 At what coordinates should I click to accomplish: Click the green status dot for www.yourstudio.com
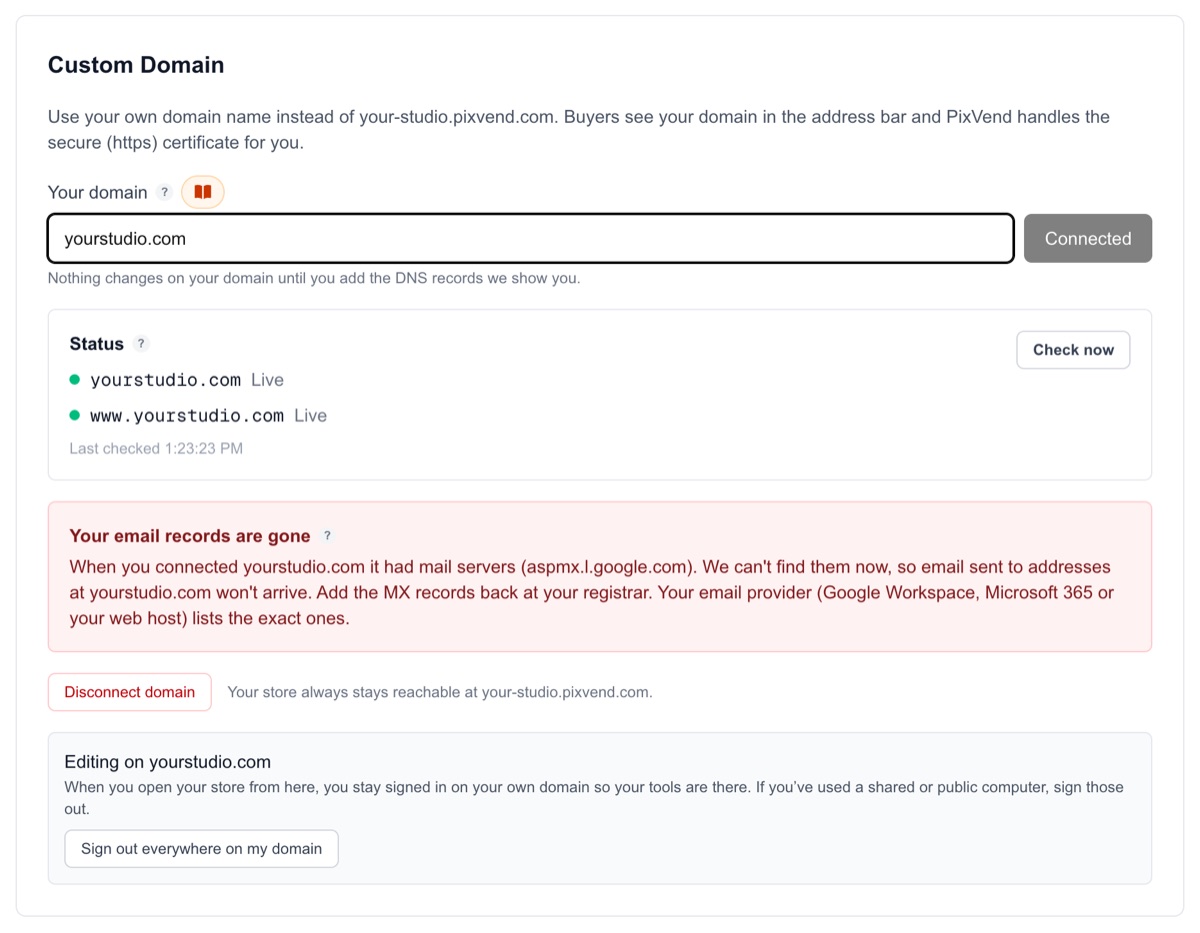[x=75, y=416]
